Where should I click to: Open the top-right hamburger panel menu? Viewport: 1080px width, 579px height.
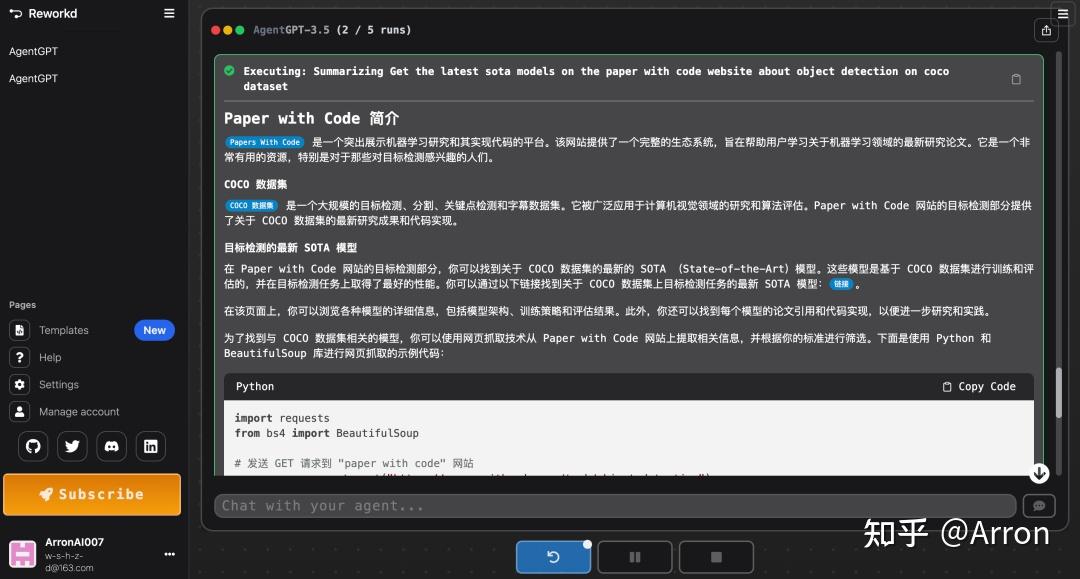pos(1063,14)
